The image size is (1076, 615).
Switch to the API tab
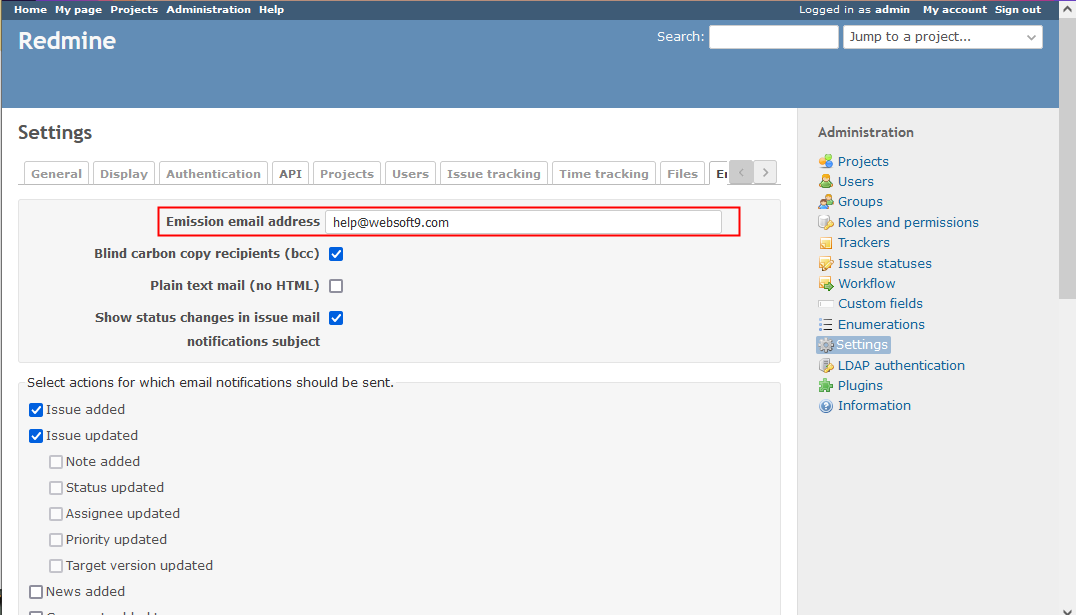tap(290, 174)
